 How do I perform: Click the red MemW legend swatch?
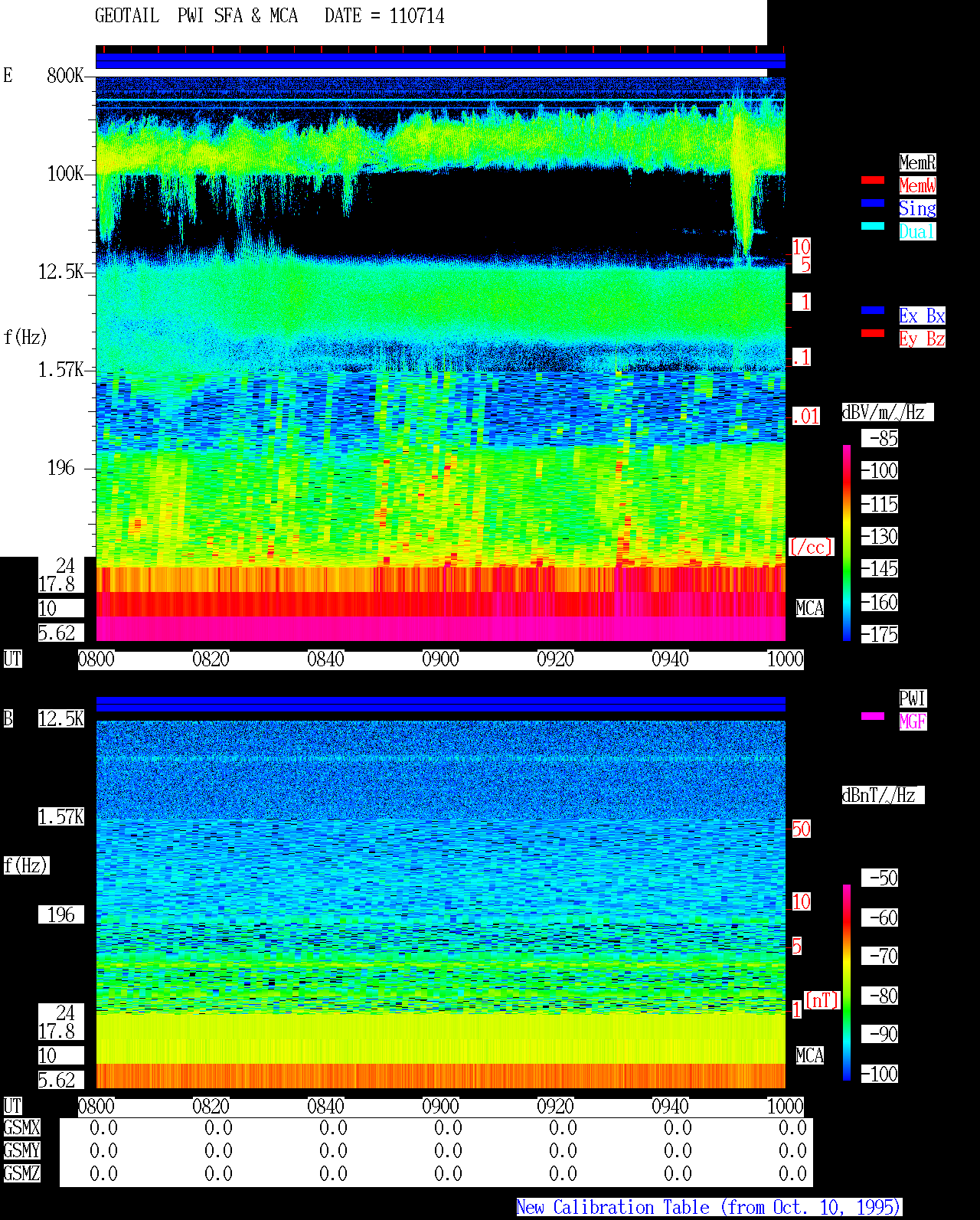tap(873, 180)
